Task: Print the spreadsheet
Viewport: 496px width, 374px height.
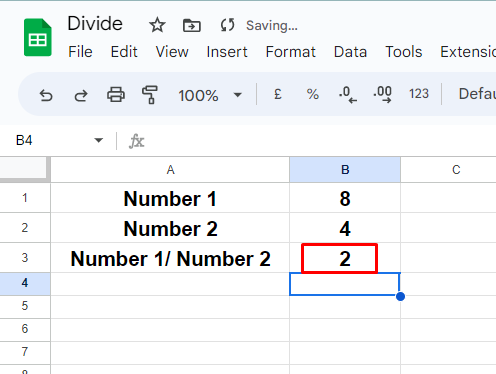Action: (x=116, y=95)
